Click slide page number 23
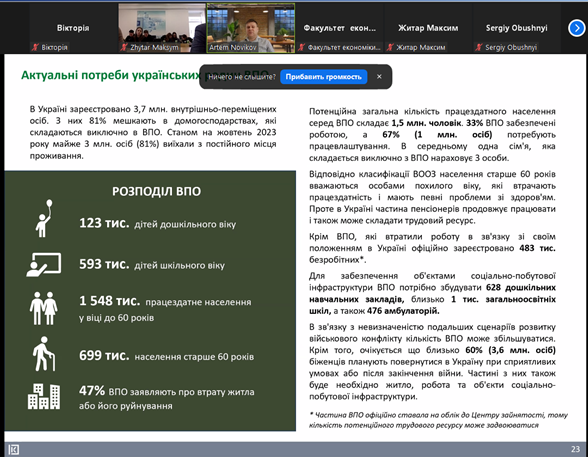 575,449
